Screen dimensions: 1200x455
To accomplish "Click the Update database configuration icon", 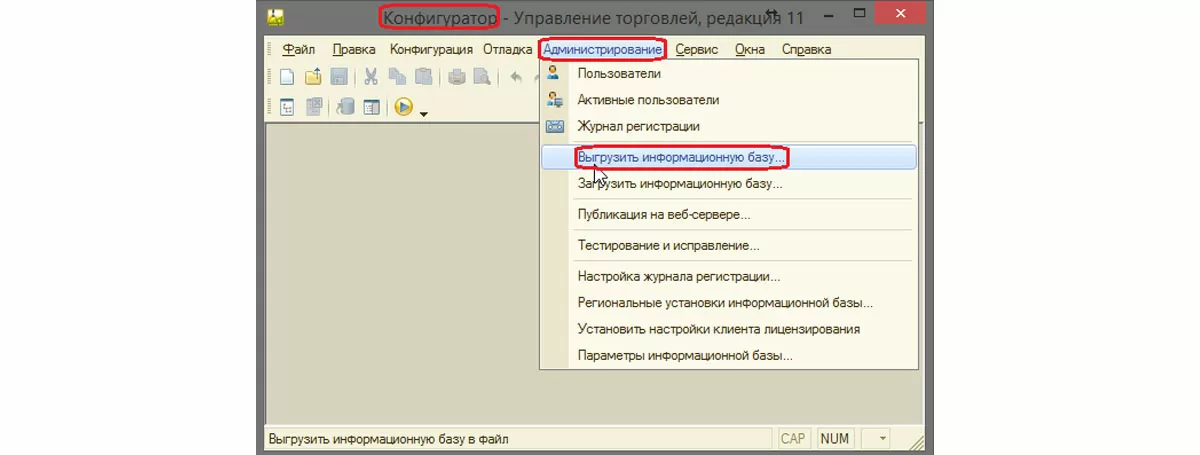I will coord(345,107).
